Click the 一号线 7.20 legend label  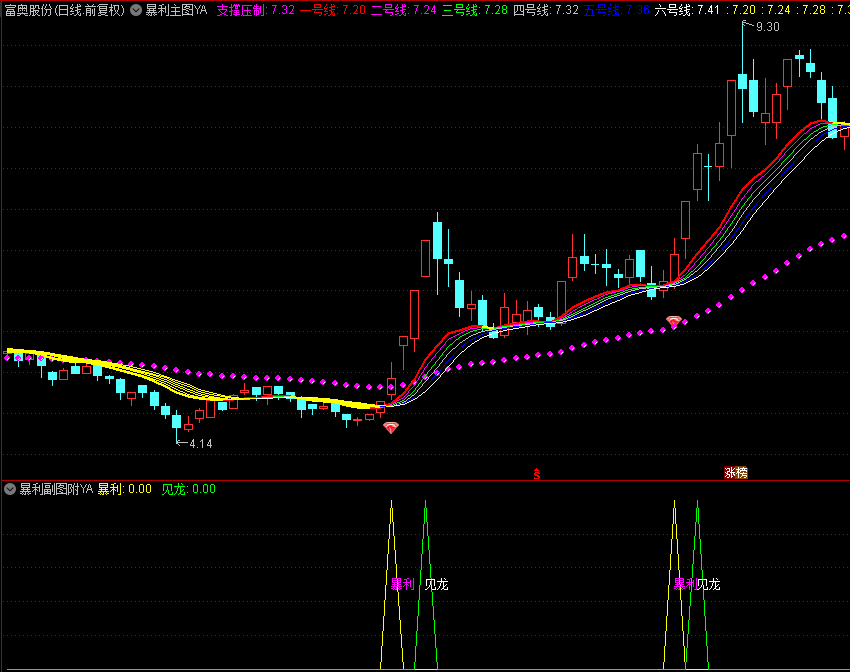(332, 10)
